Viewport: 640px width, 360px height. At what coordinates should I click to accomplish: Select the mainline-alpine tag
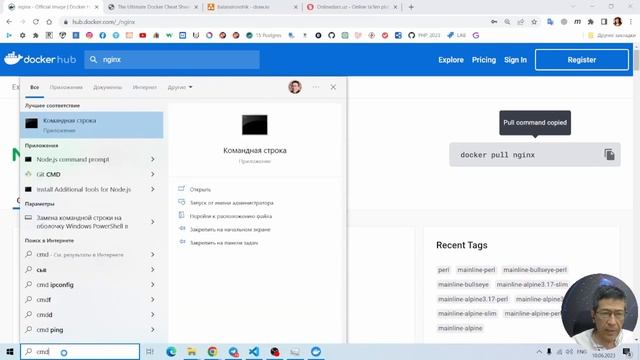click(460, 328)
